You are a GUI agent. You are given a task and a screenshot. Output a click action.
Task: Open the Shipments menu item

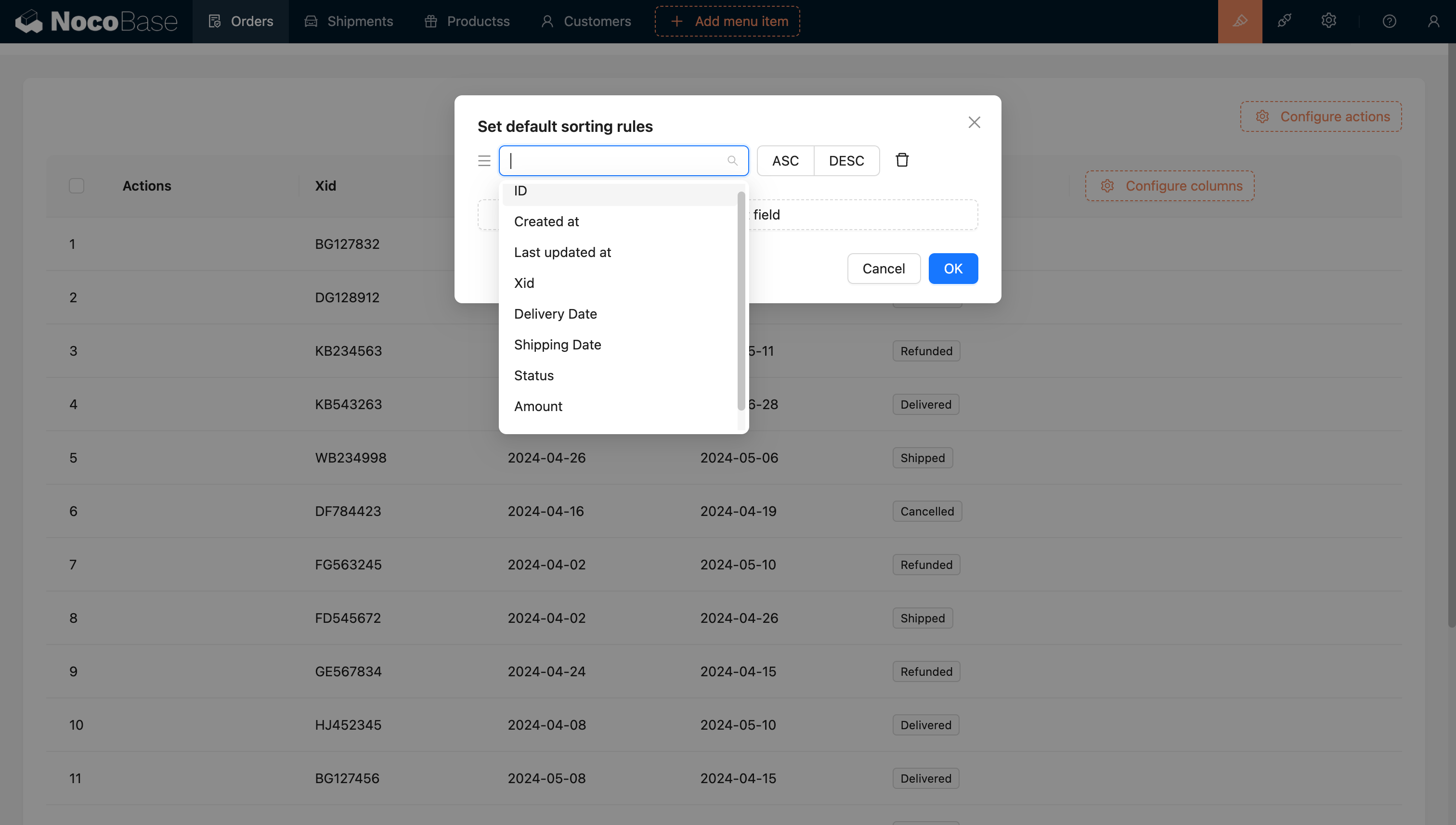click(349, 21)
